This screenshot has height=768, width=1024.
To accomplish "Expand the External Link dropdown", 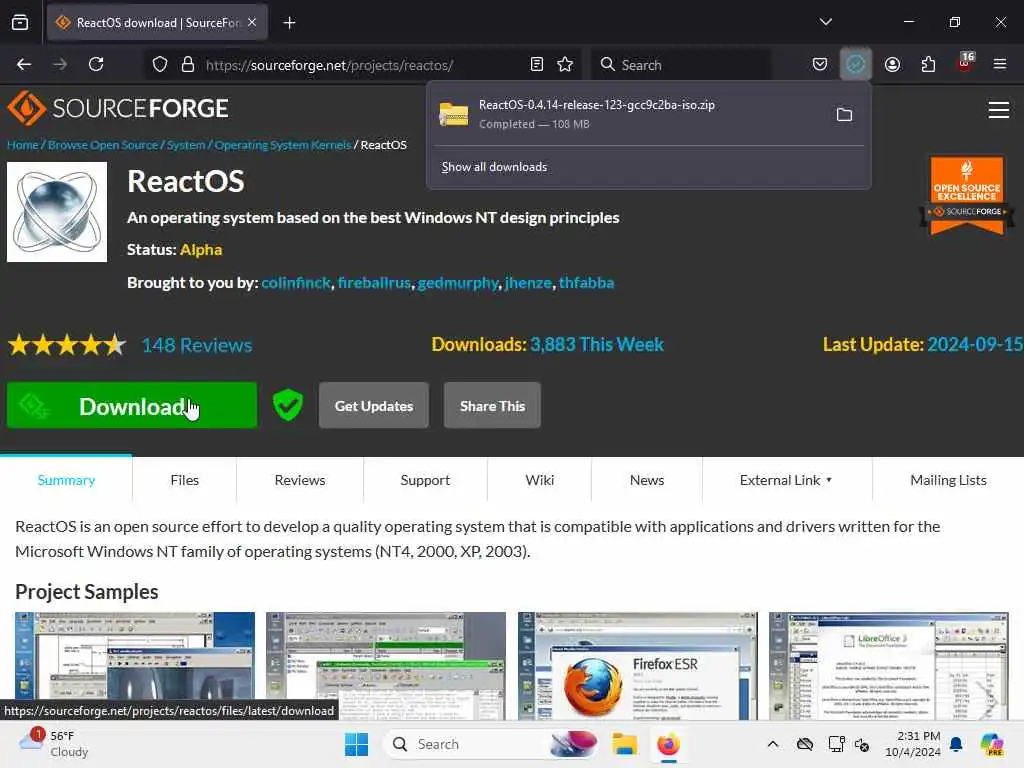I will pyautogui.click(x=786, y=480).
